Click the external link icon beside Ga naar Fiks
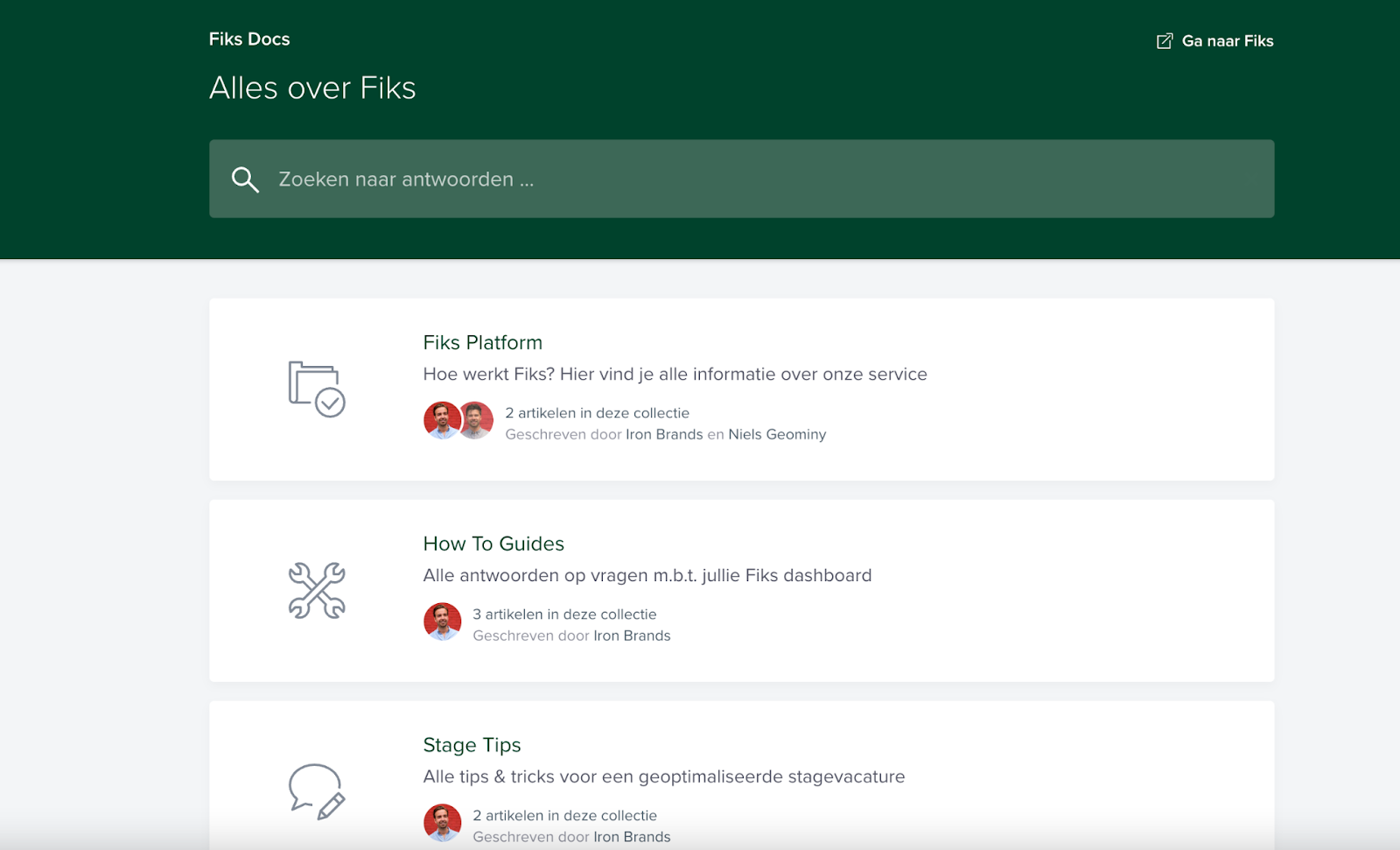Image resolution: width=1400 pixels, height=850 pixels. click(x=1165, y=41)
